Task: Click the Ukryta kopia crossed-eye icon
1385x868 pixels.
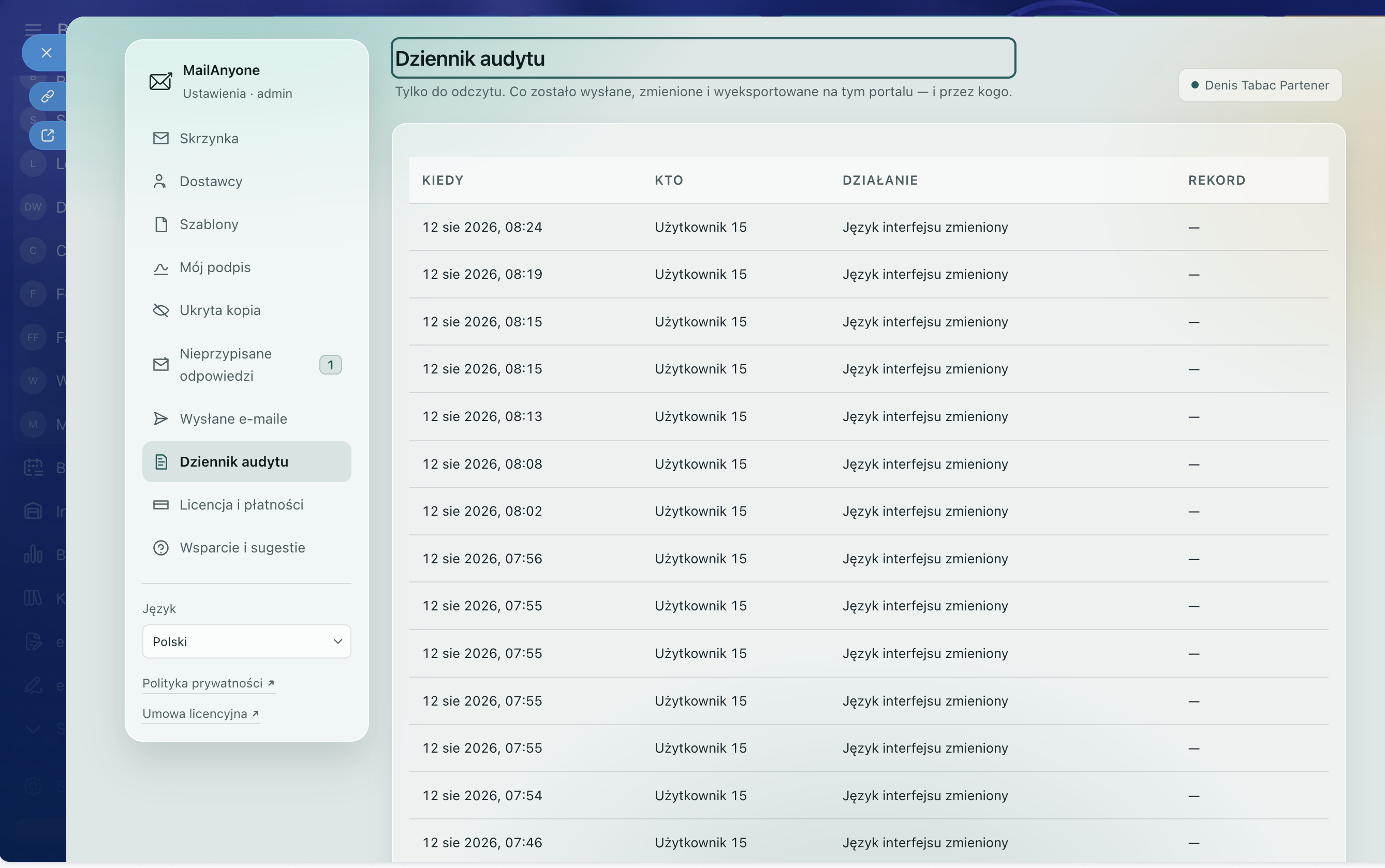Action: 161,310
